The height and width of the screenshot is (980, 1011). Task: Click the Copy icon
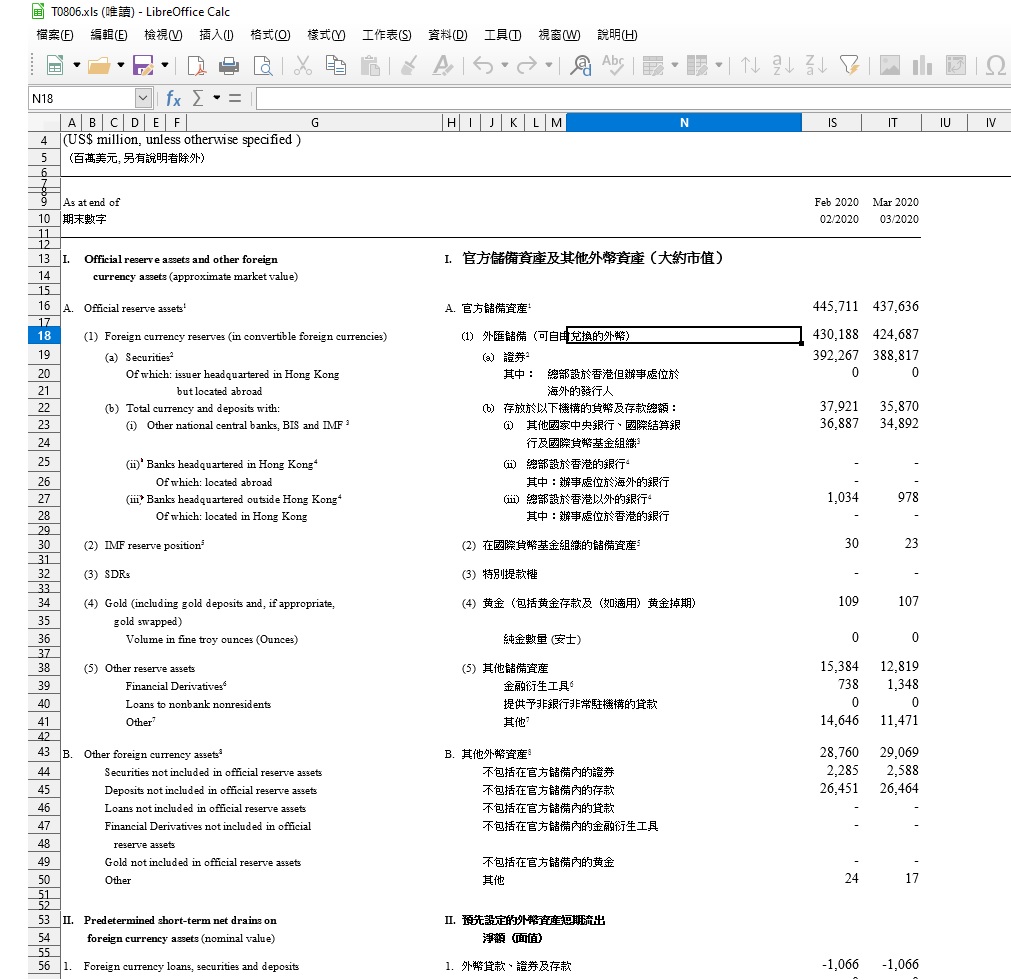[335, 65]
